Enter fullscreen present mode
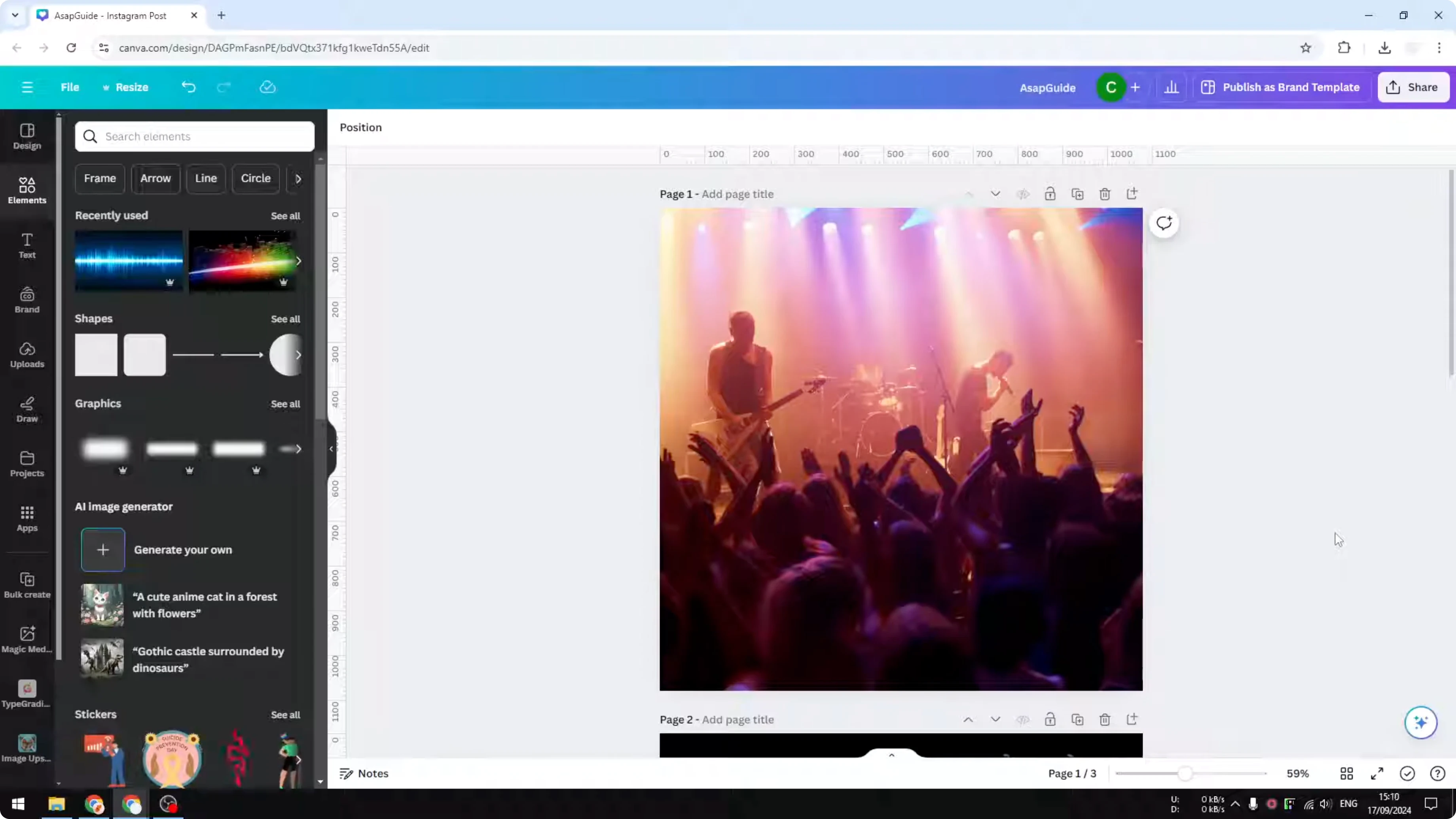 [1377, 773]
